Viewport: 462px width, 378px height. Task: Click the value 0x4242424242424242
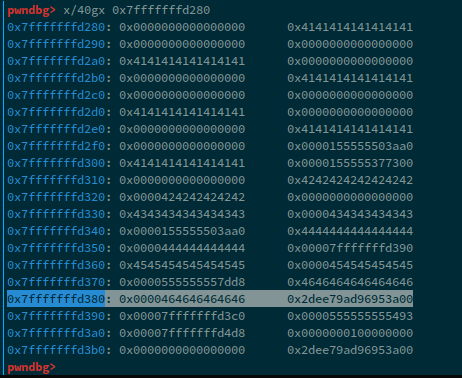(x=350, y=180)
